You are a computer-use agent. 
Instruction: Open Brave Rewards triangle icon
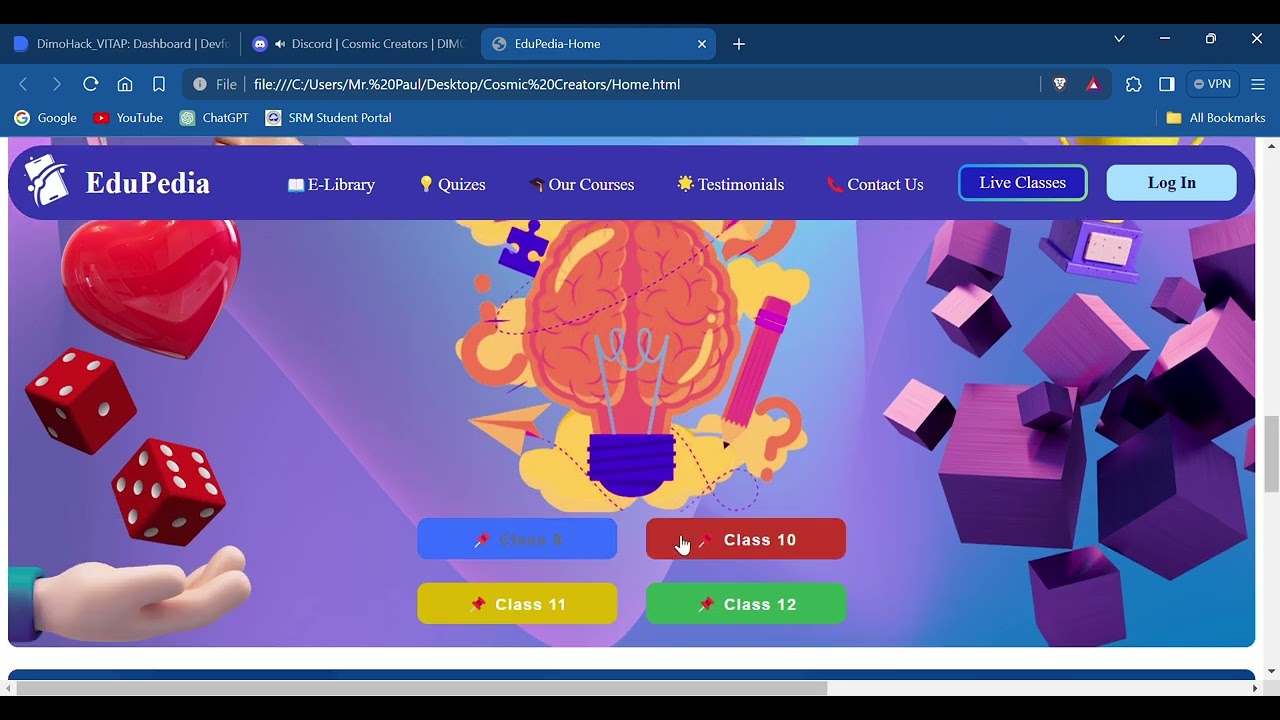(x=1093, y=84)
